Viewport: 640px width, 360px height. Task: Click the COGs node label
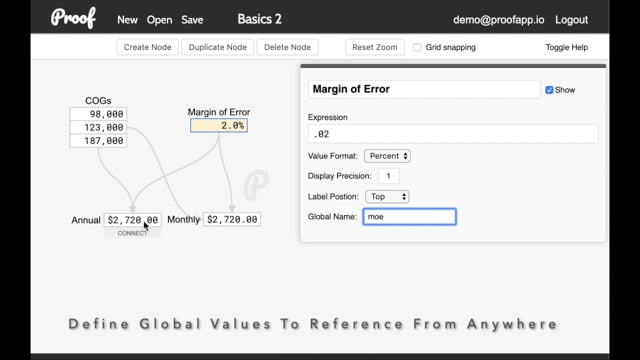click(x=98, y=100)
